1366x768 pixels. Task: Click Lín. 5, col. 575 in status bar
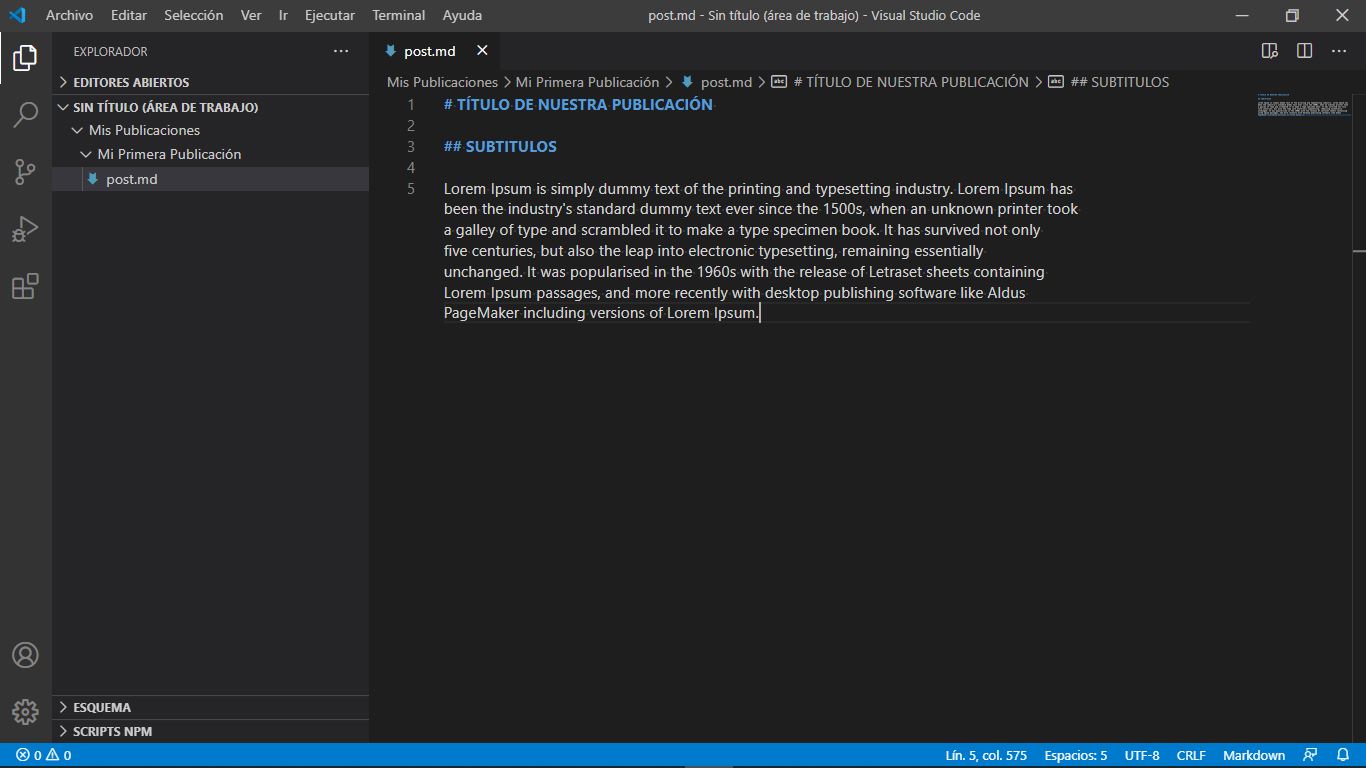pyautogui.click(x=986, y=755)
